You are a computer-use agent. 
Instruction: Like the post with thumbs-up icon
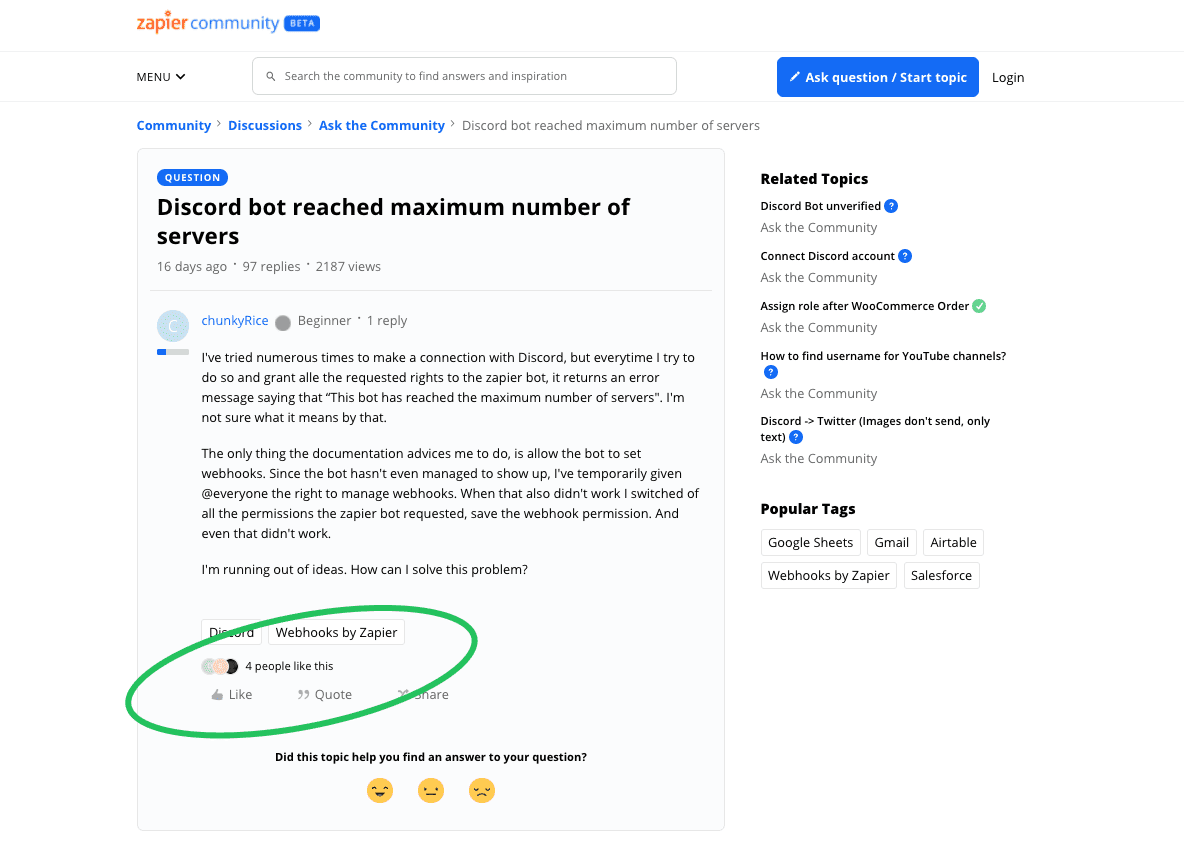(218, 695)
